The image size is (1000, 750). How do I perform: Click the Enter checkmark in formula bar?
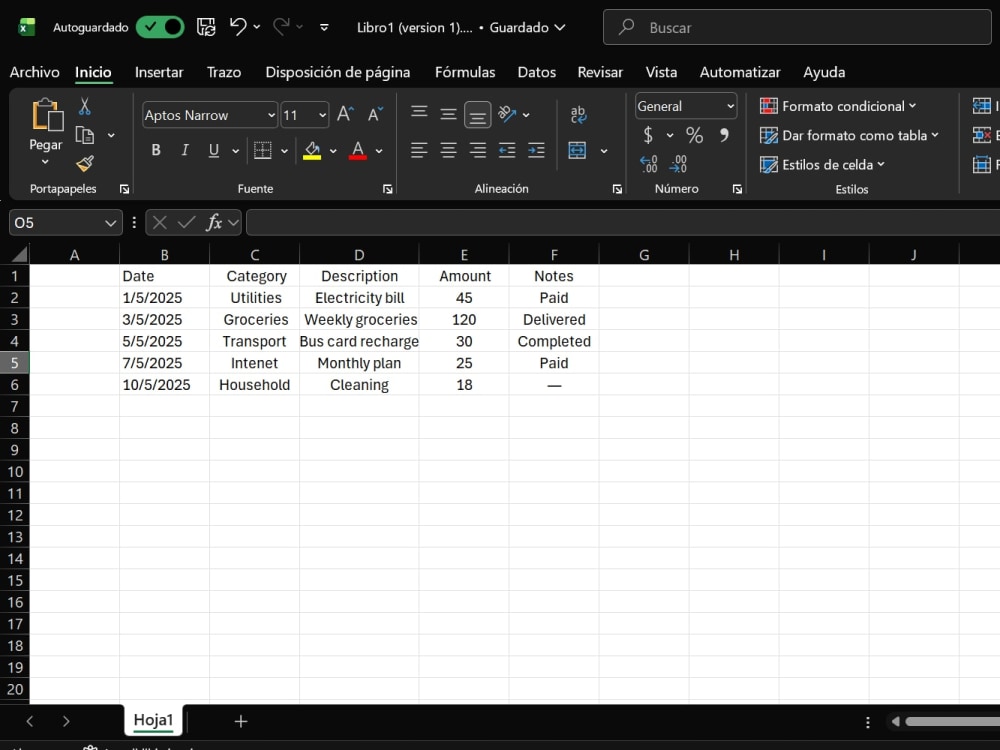186,223
